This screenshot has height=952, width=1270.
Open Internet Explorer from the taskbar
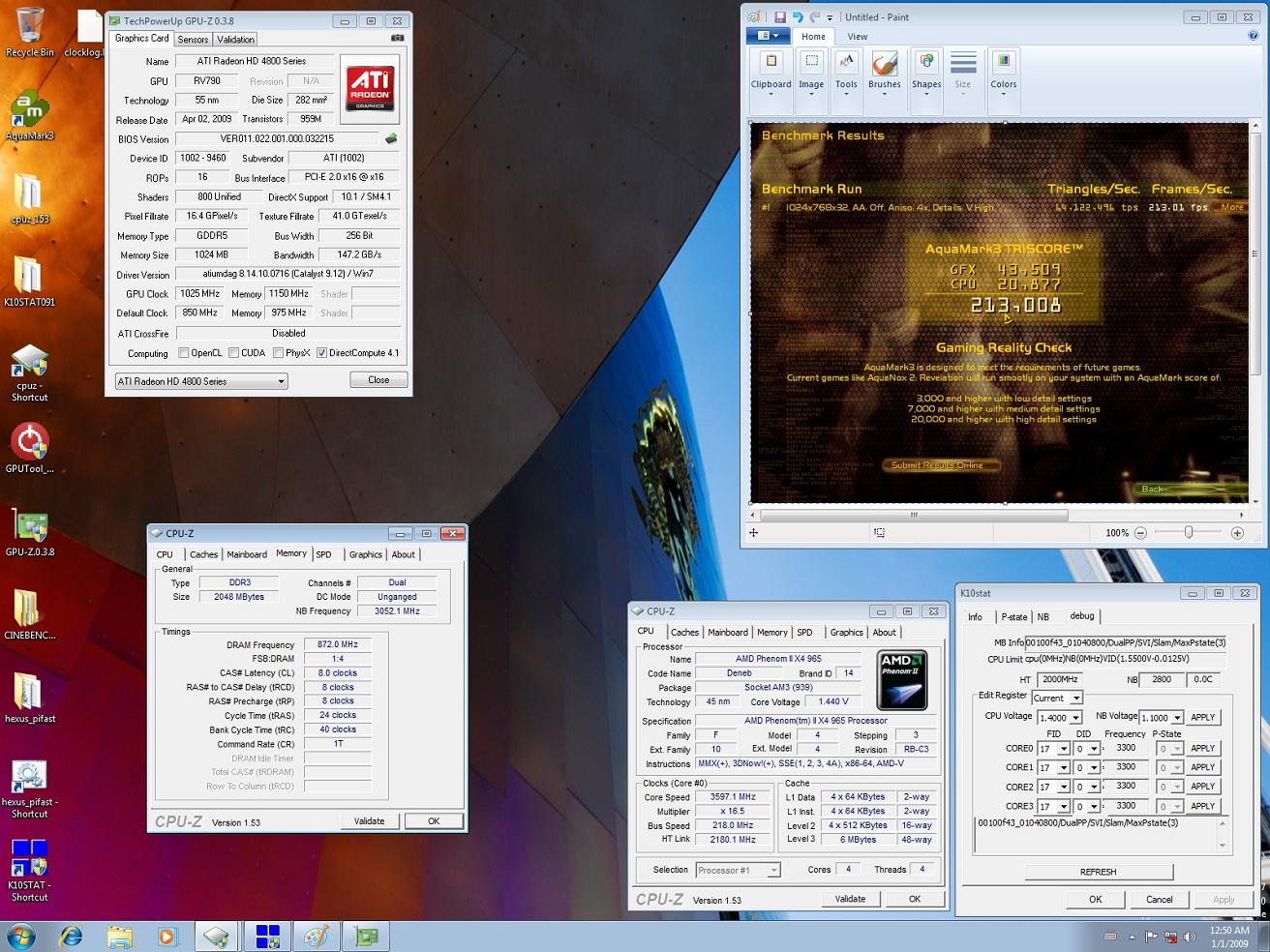tap(71, 936)
